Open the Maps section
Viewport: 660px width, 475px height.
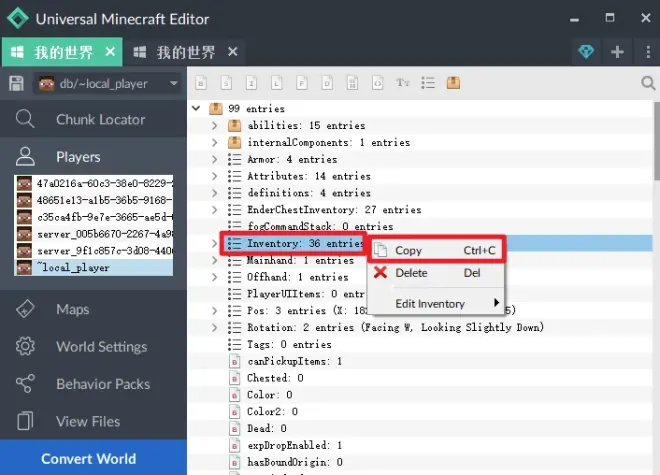[x=93, y=309]
